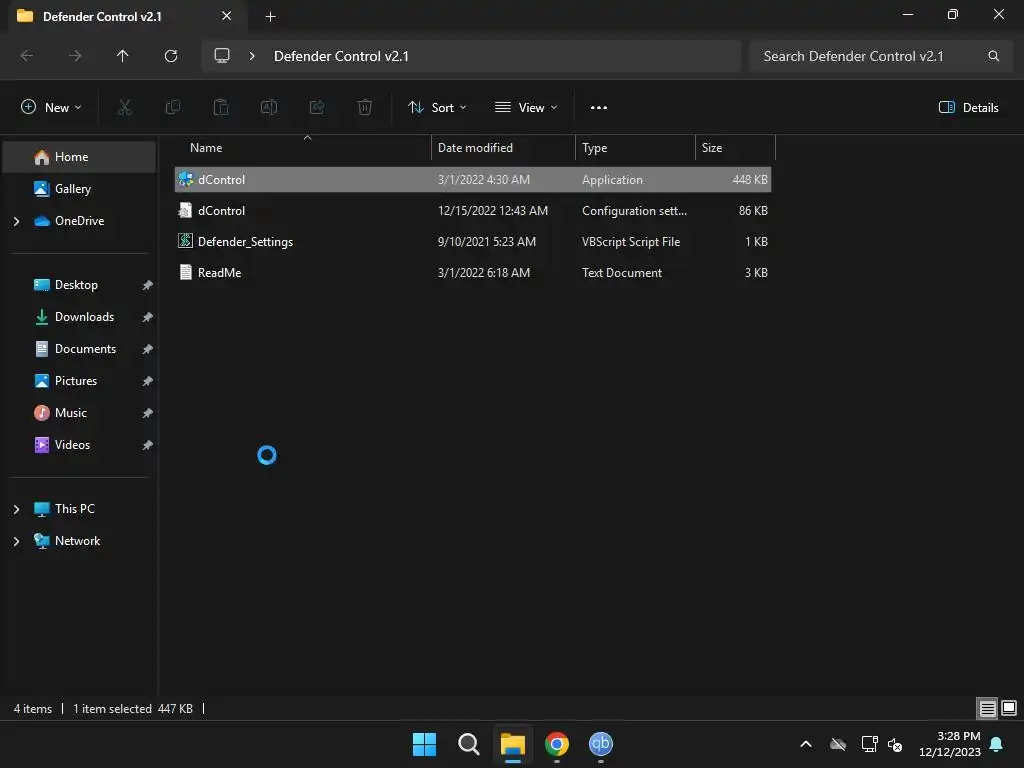Expand the address bar path chevron
The width and height of the screenshot is (1024, 768).
tap(252, 56)
